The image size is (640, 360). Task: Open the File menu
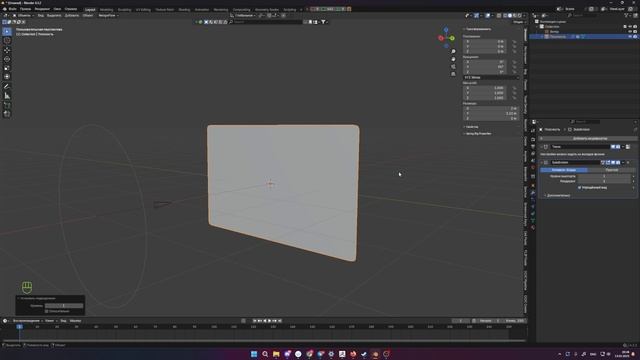tap(13, 9)
